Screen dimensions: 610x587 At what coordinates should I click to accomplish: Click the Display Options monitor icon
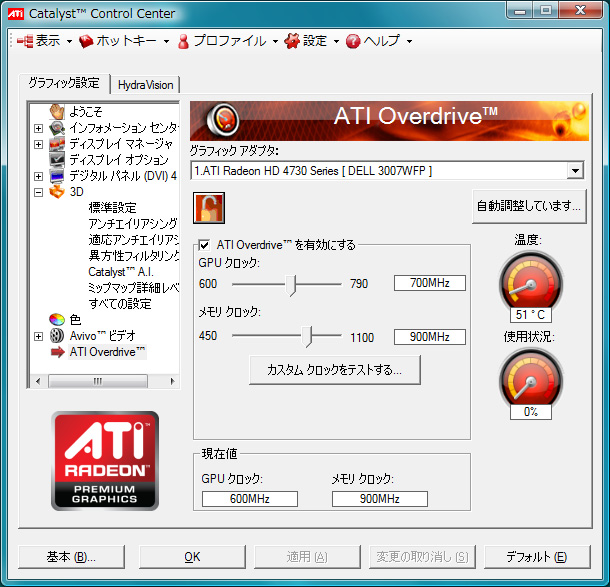[57, 160]
